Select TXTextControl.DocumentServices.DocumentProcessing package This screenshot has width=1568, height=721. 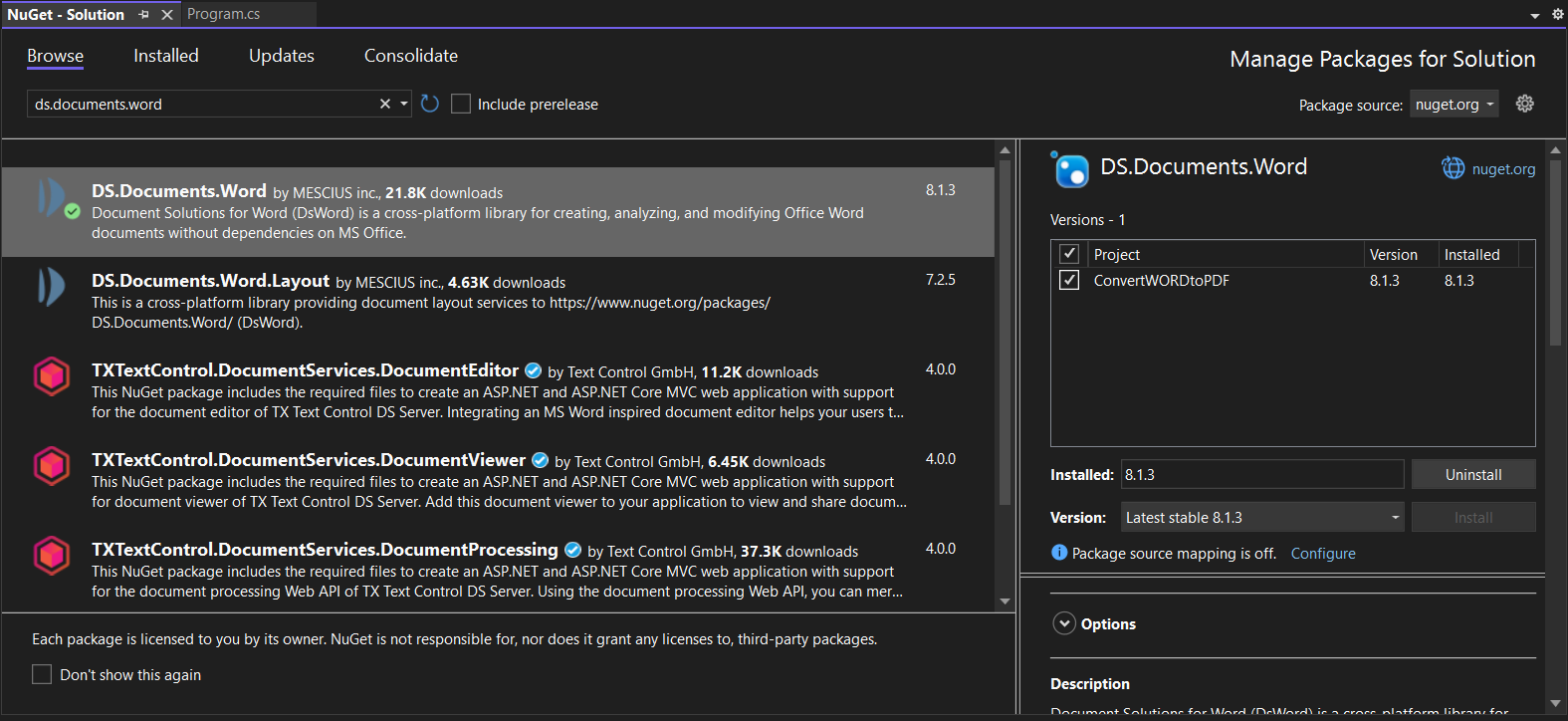(x=498, y=570)
